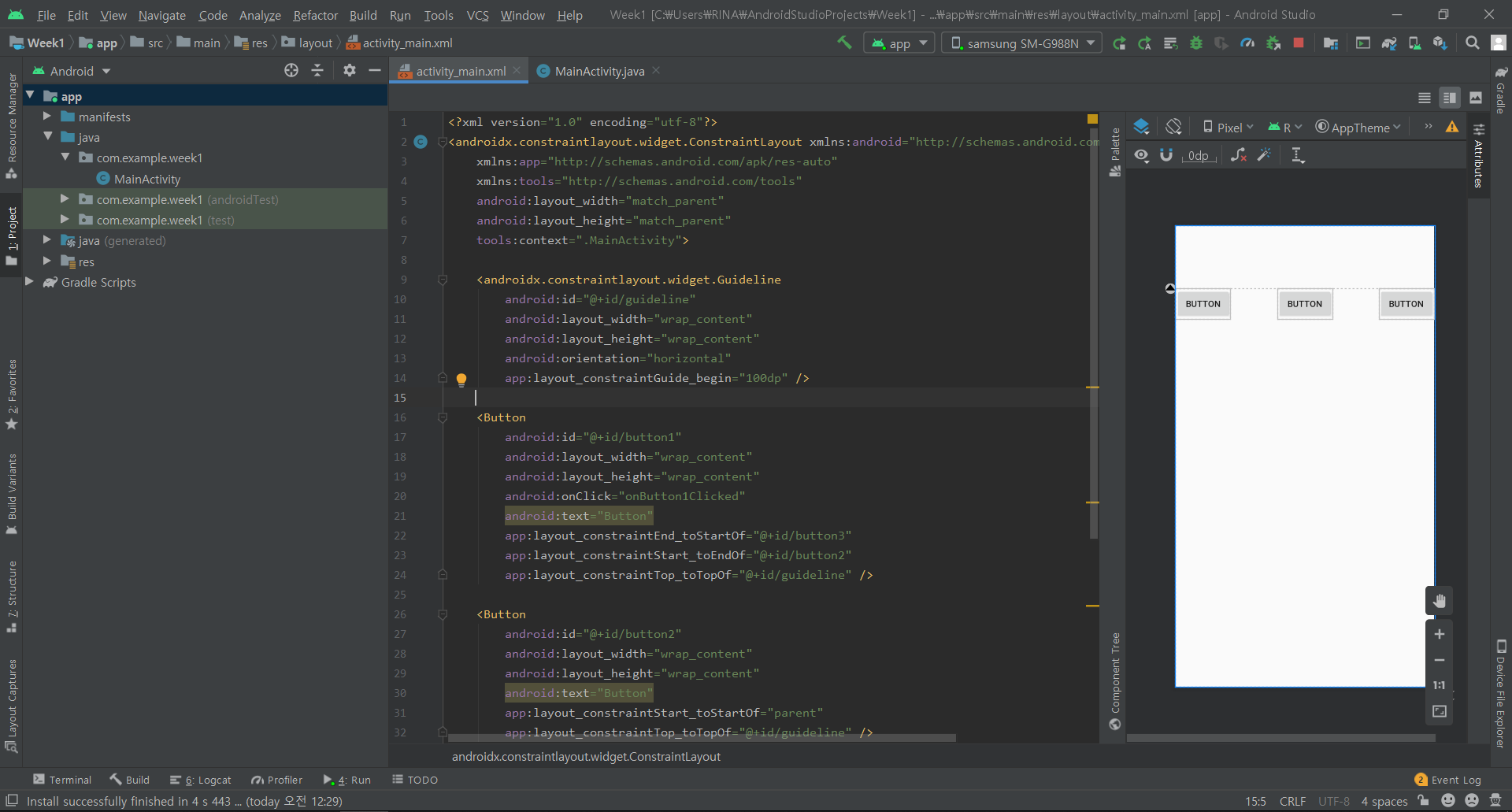Click orientation for preview rotate icon
The width and height of the screenshot is (1512, 812).
click(x=1173, y=127)
